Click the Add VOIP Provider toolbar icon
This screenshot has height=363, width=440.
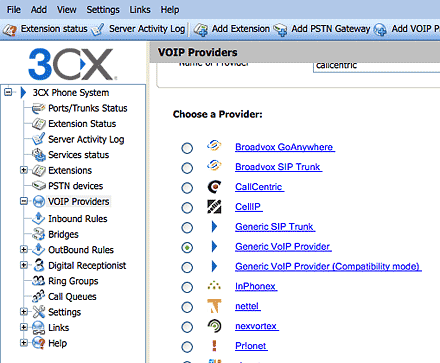pyautogui.click(x=380, y=29)
